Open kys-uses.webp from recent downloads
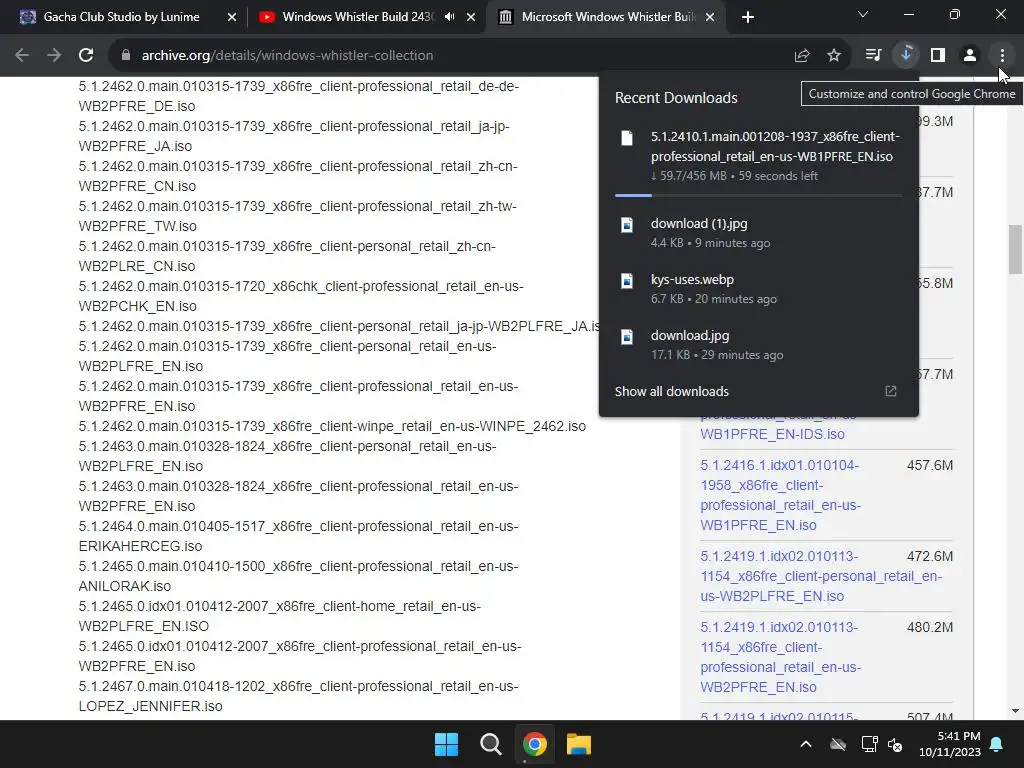This screenshot has height=768, width=1024. pyautogui.click(x=758, y=289)
